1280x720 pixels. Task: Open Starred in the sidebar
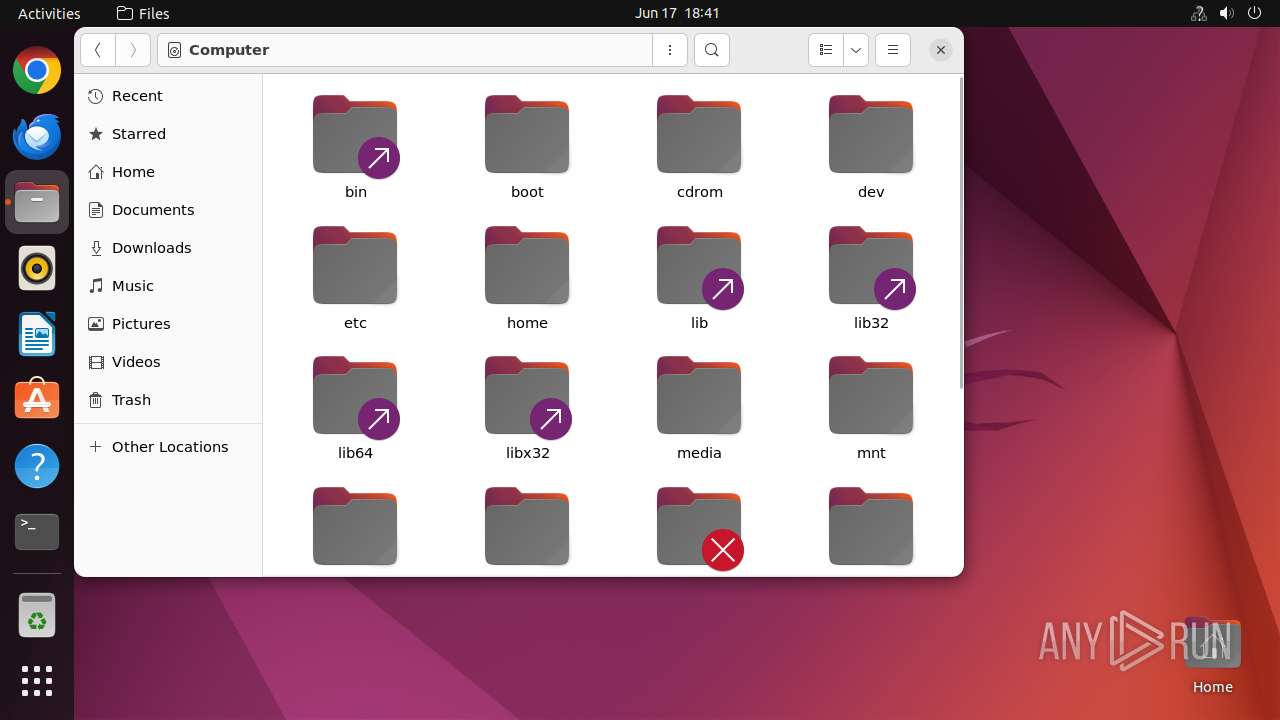pyautogui.click(x=168, y=134)
